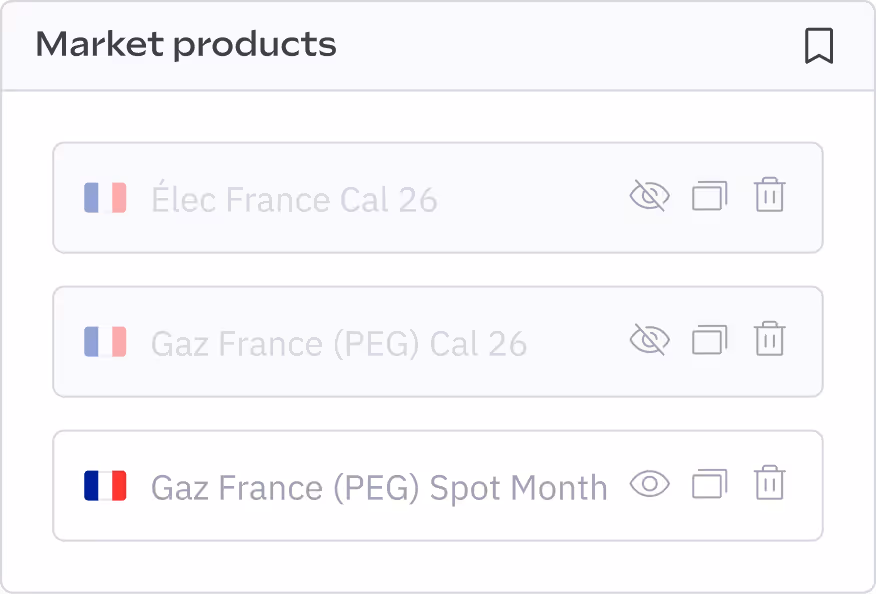Screen dimensions: 876x594
Task: Hide the Gaz France (PEG) Spot Month product
Action: pyautogui.click(x=650, y=485)
